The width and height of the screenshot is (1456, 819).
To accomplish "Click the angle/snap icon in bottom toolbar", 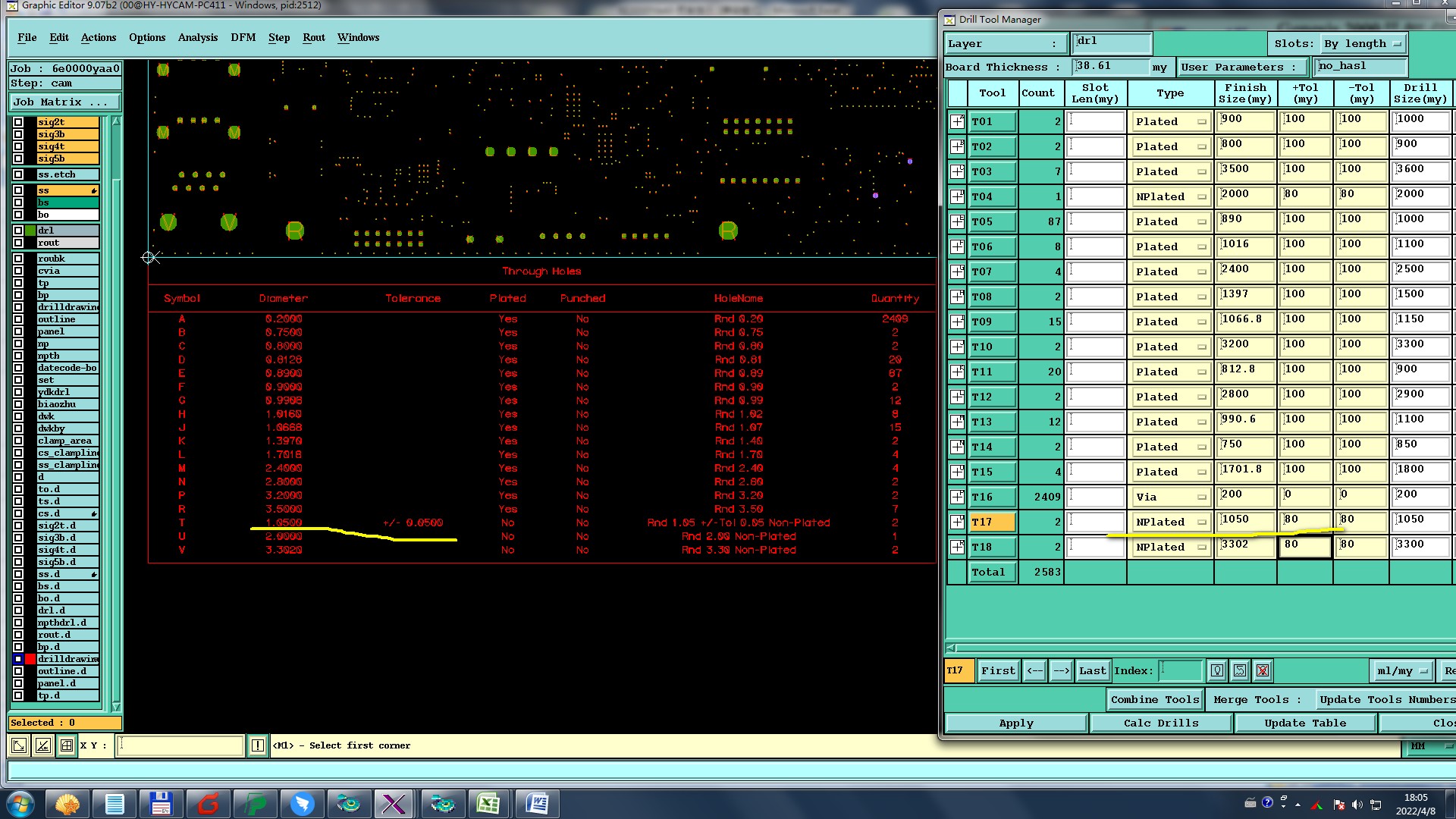I will (x=43, y=745).
